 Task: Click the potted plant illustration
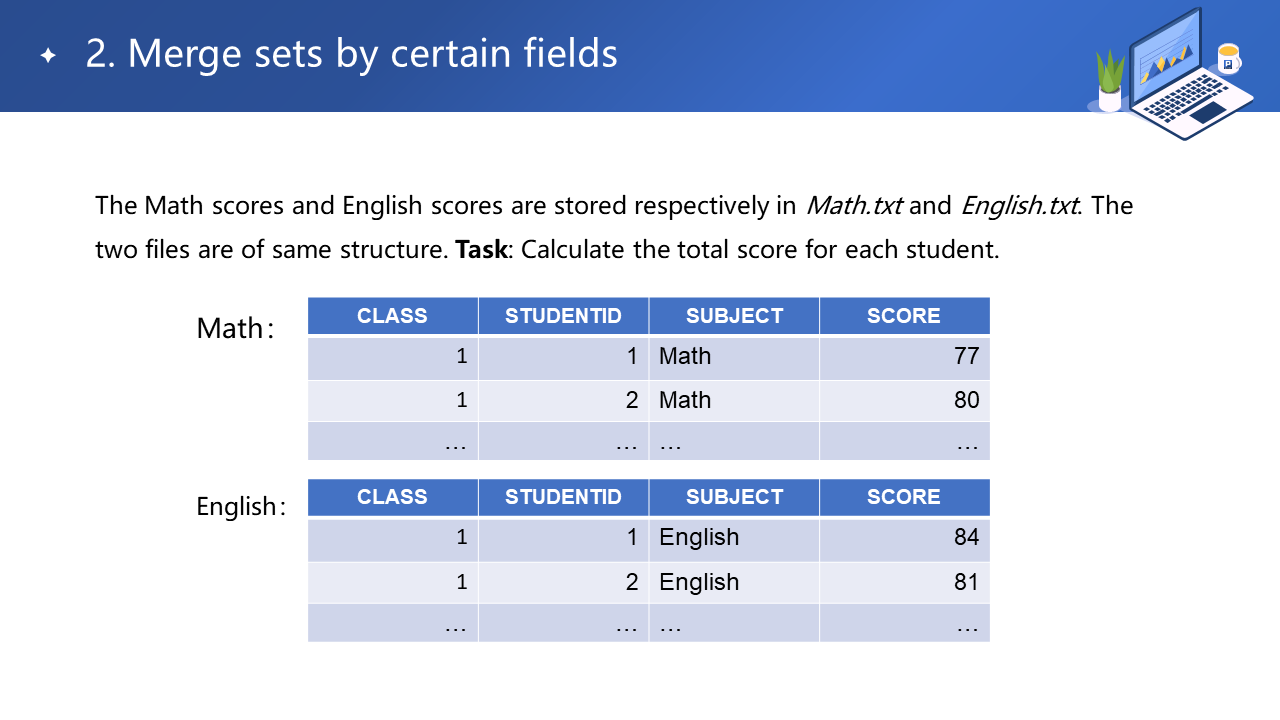[1110, 82]
